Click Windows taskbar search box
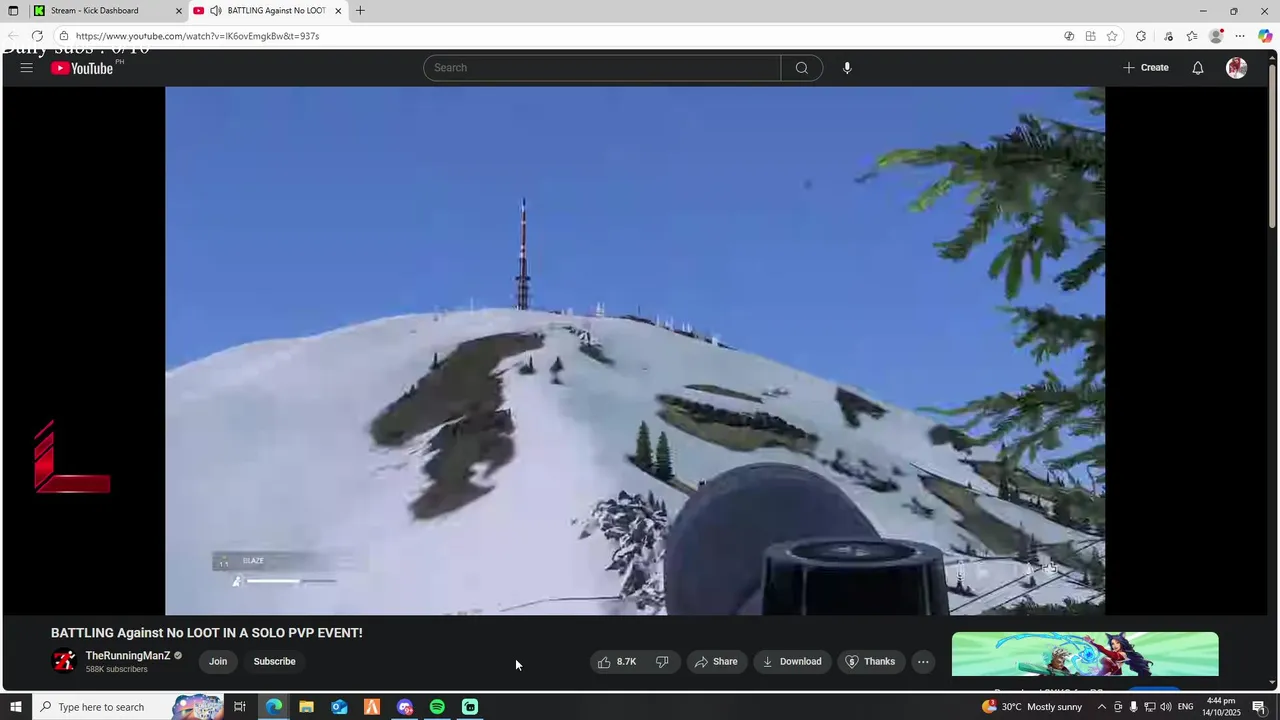This screenshot has width=1280, height=720. pyautogui.click(x=102, y=707)
